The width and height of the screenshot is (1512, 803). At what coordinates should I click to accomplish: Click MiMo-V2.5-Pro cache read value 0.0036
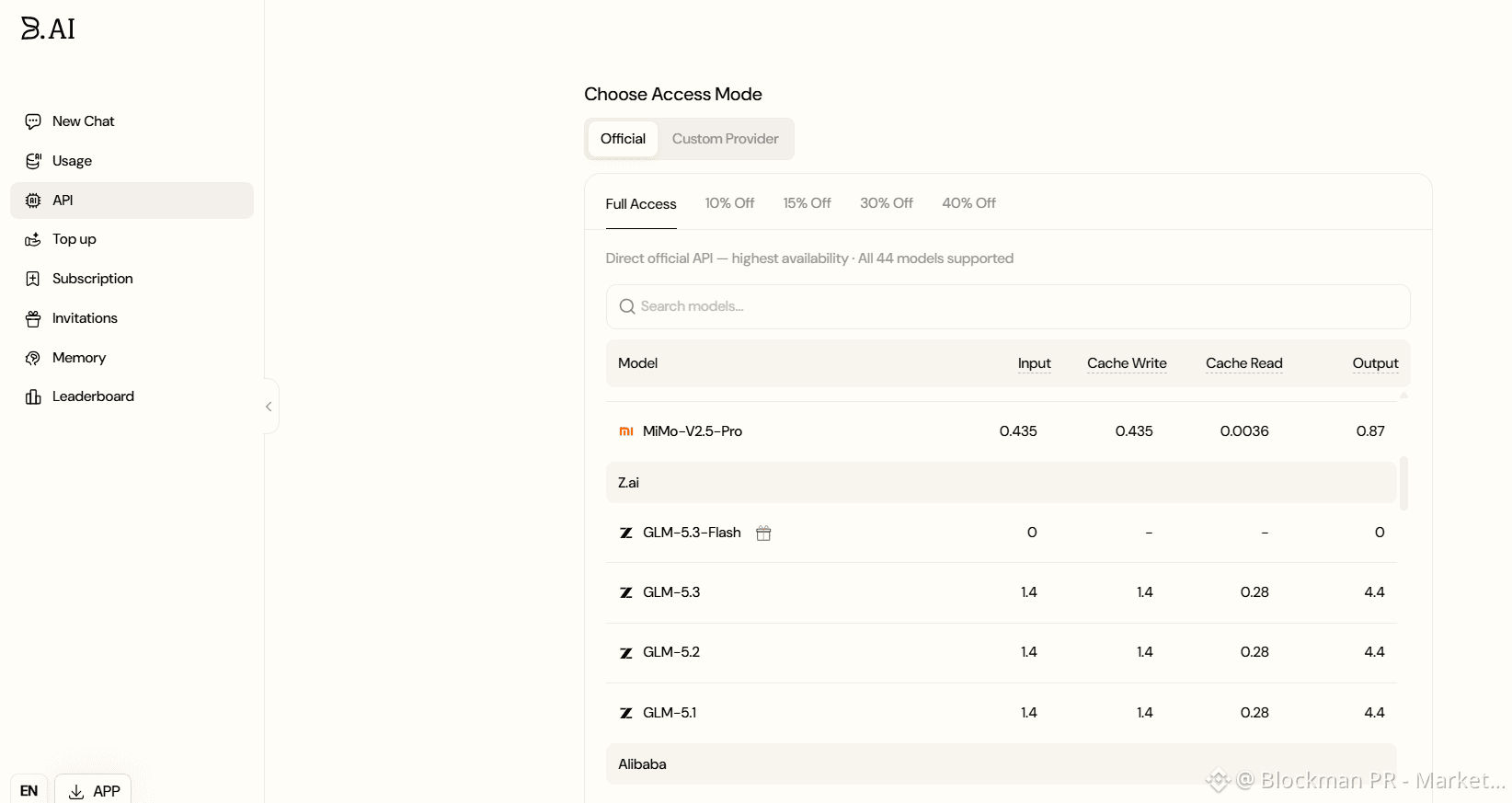coord(1244,431)
